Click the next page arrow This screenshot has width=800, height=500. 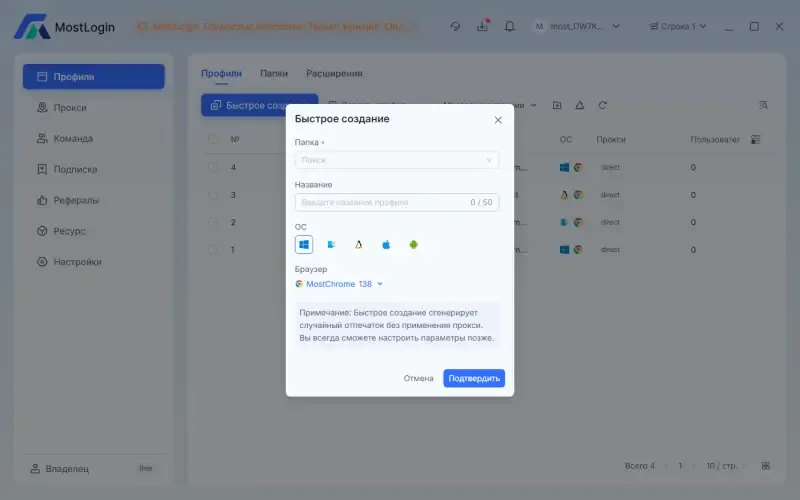pos(694,466)
